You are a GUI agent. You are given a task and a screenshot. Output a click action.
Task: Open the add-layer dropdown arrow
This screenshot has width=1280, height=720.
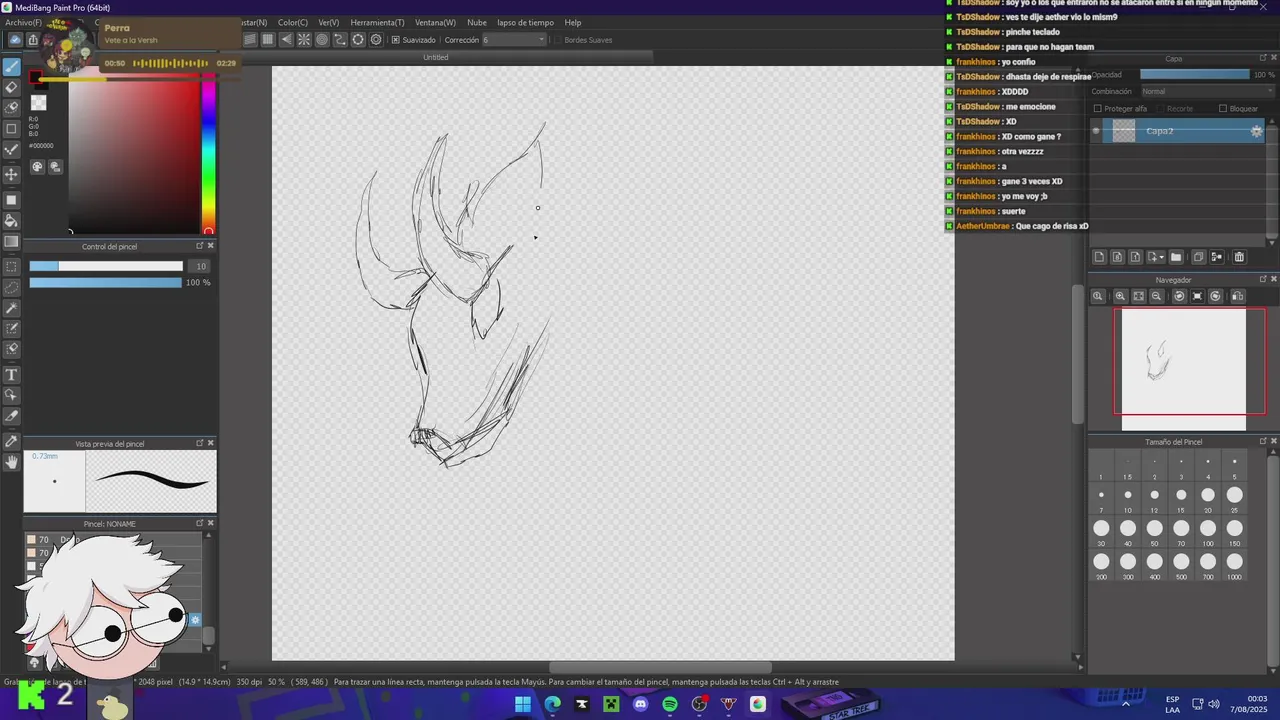1161,257
